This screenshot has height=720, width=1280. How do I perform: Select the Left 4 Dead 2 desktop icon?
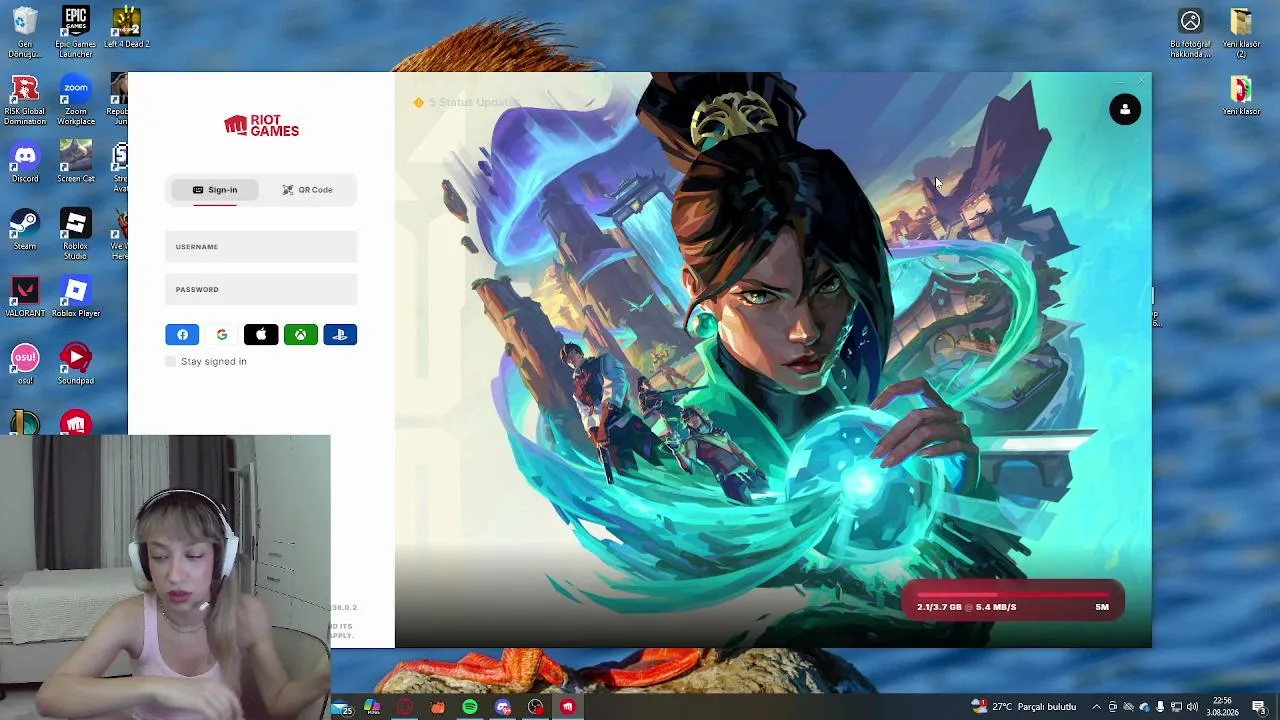click(x=126, y=28)
